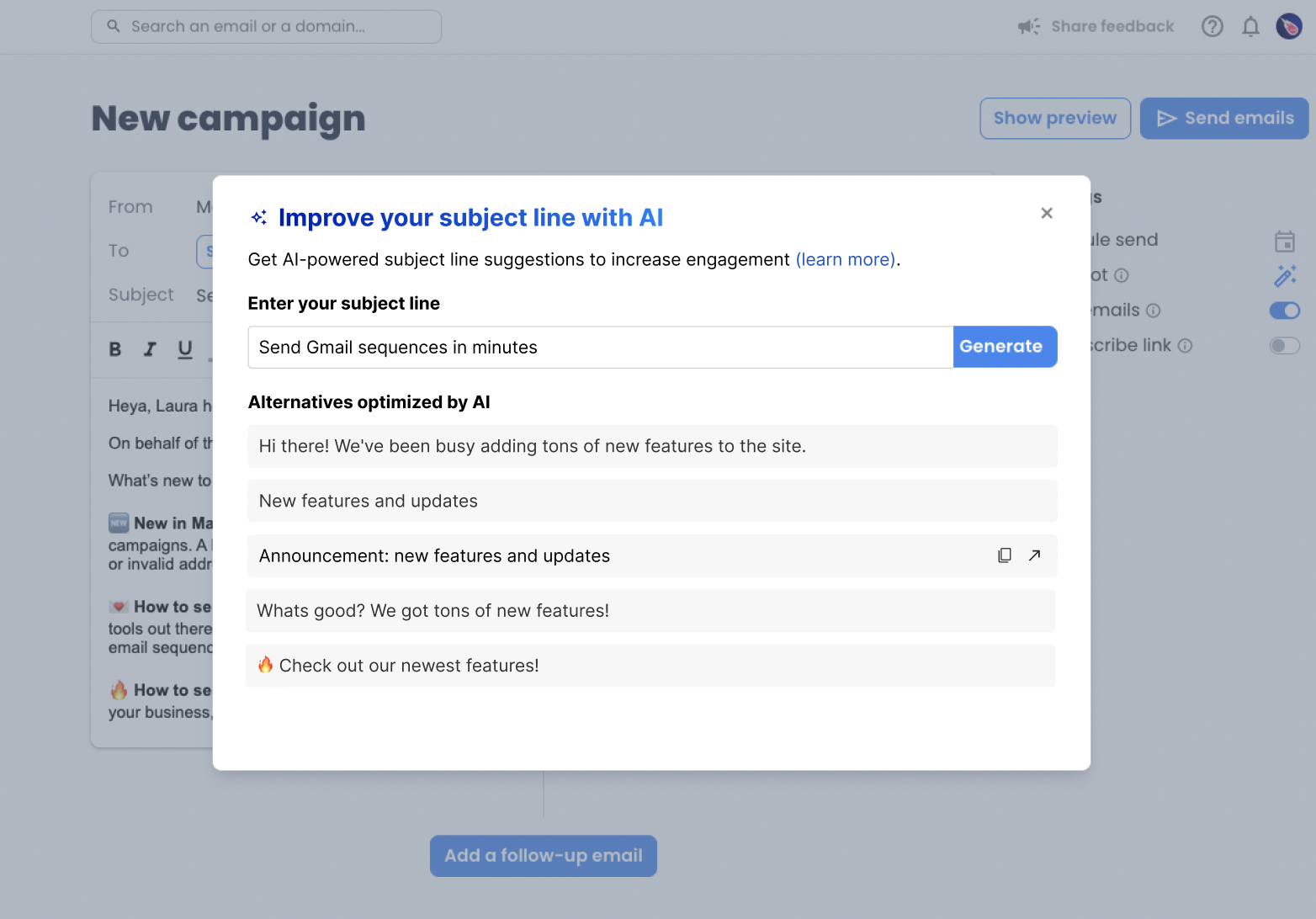The height and width of the screenshot is (919, 1316).
Task: Open the help question mark icon
Action: pos(1212,26)
